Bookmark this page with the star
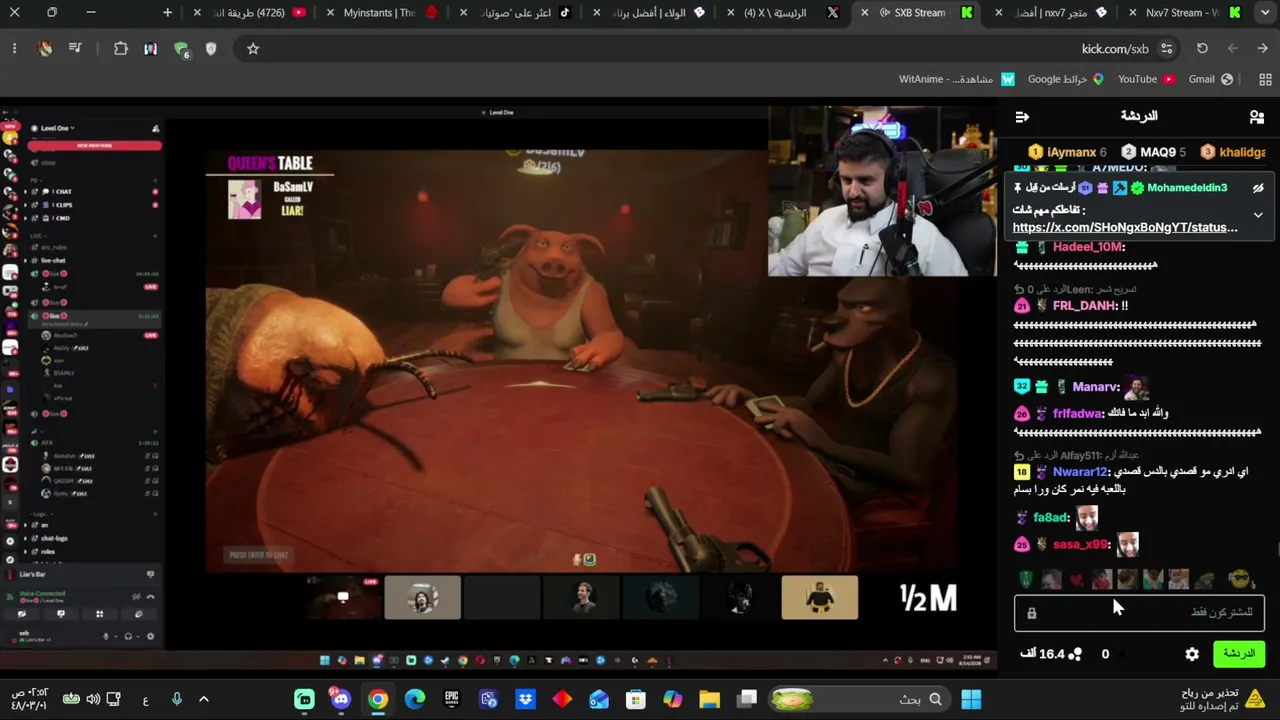Image resolution: width=1280 pixels, height=720 pixels. pyautogui.click(x=253, y=48)
